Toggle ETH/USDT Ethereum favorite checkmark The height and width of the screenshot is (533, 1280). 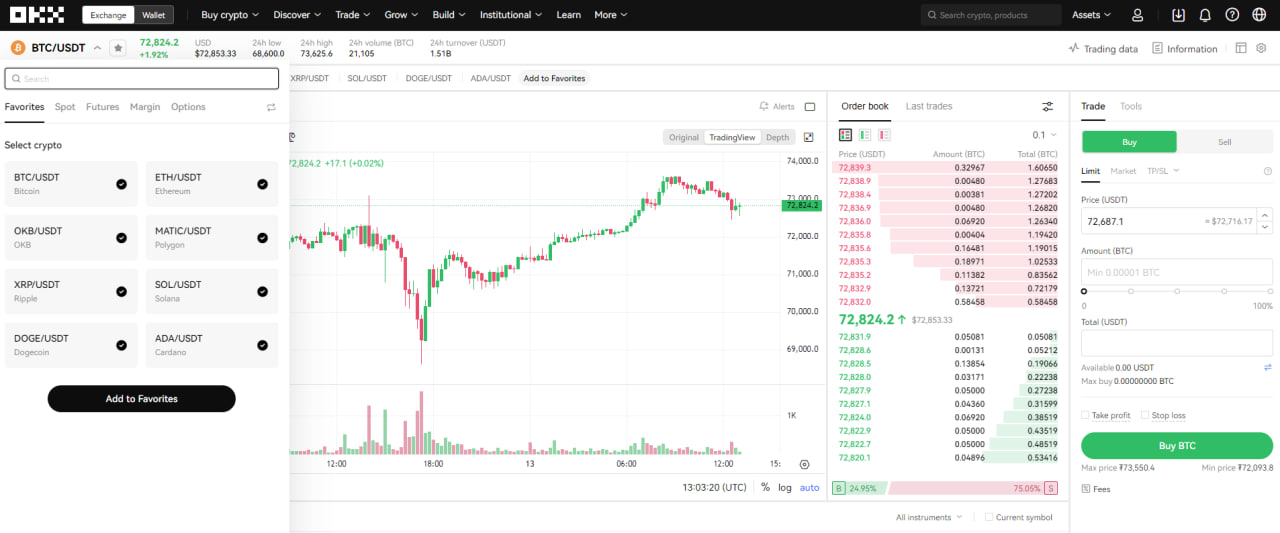(x=262, y=184)
